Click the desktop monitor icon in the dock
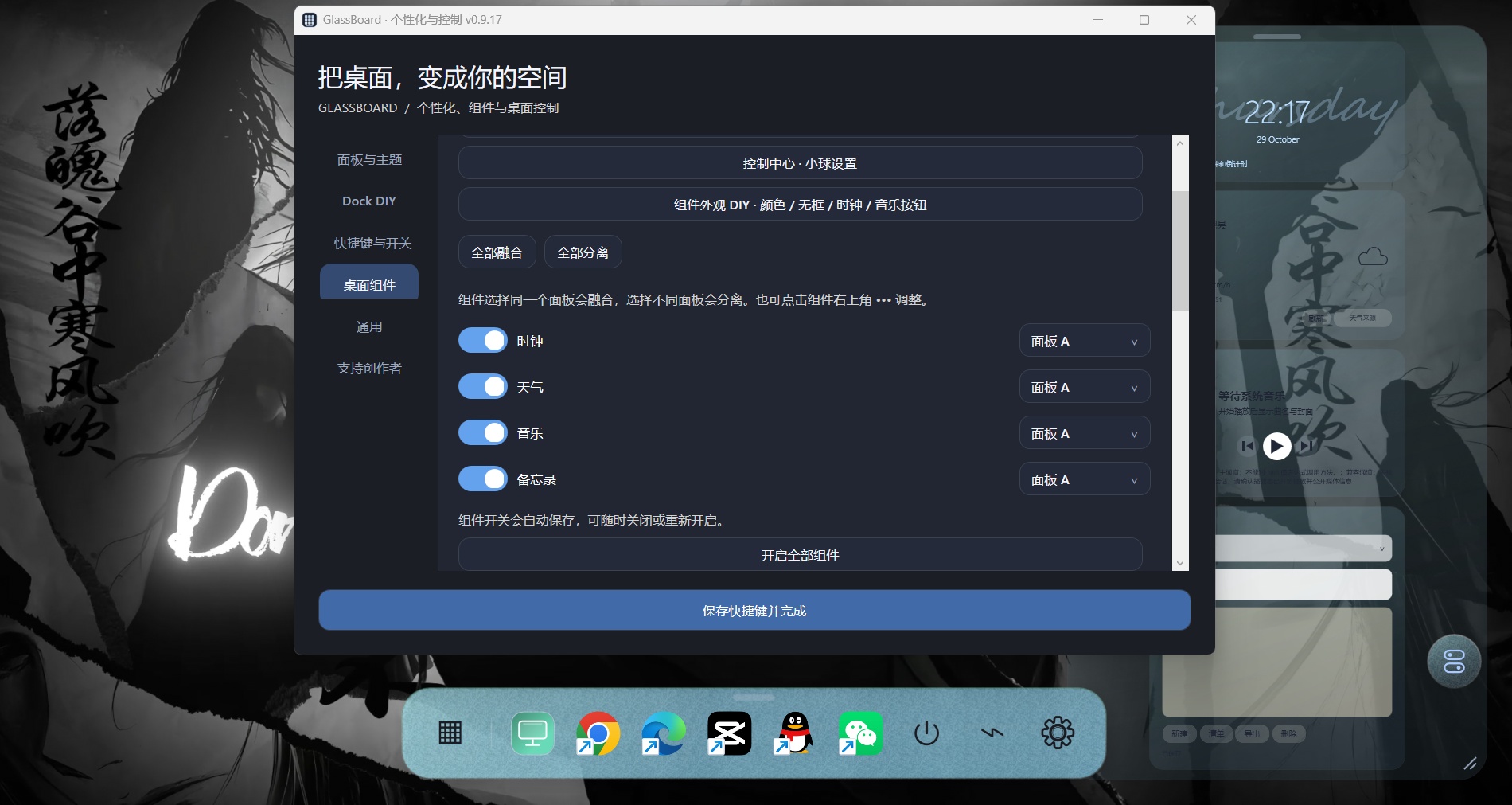This screenshot has height=805, width=1512. 532,733
